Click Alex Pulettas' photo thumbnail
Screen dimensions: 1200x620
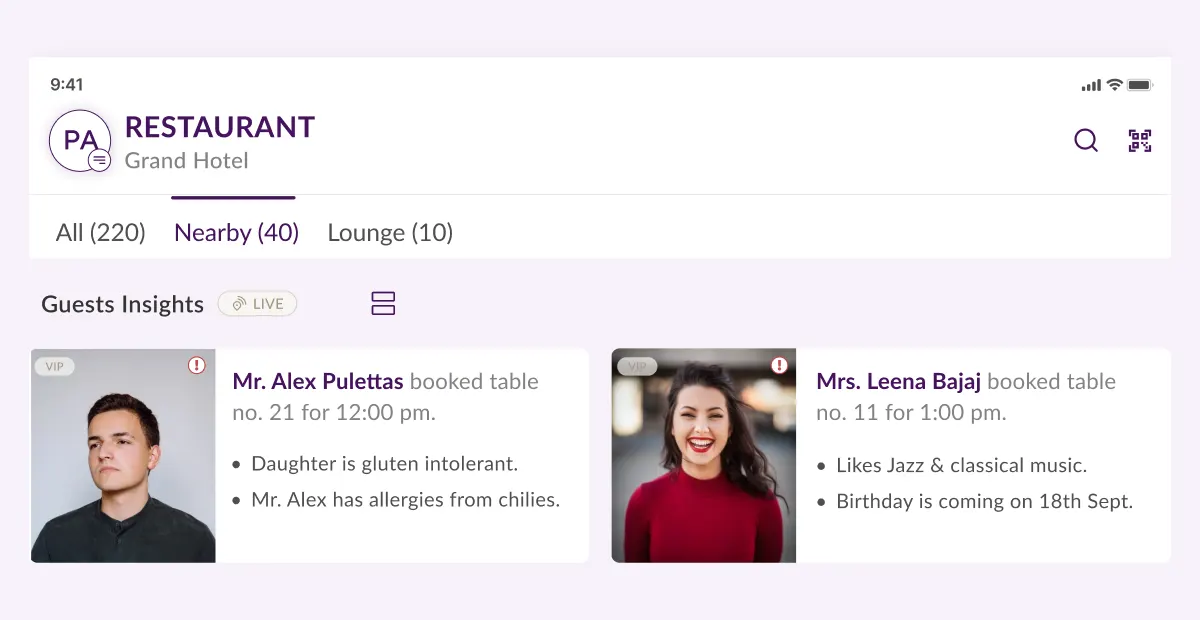122,455
